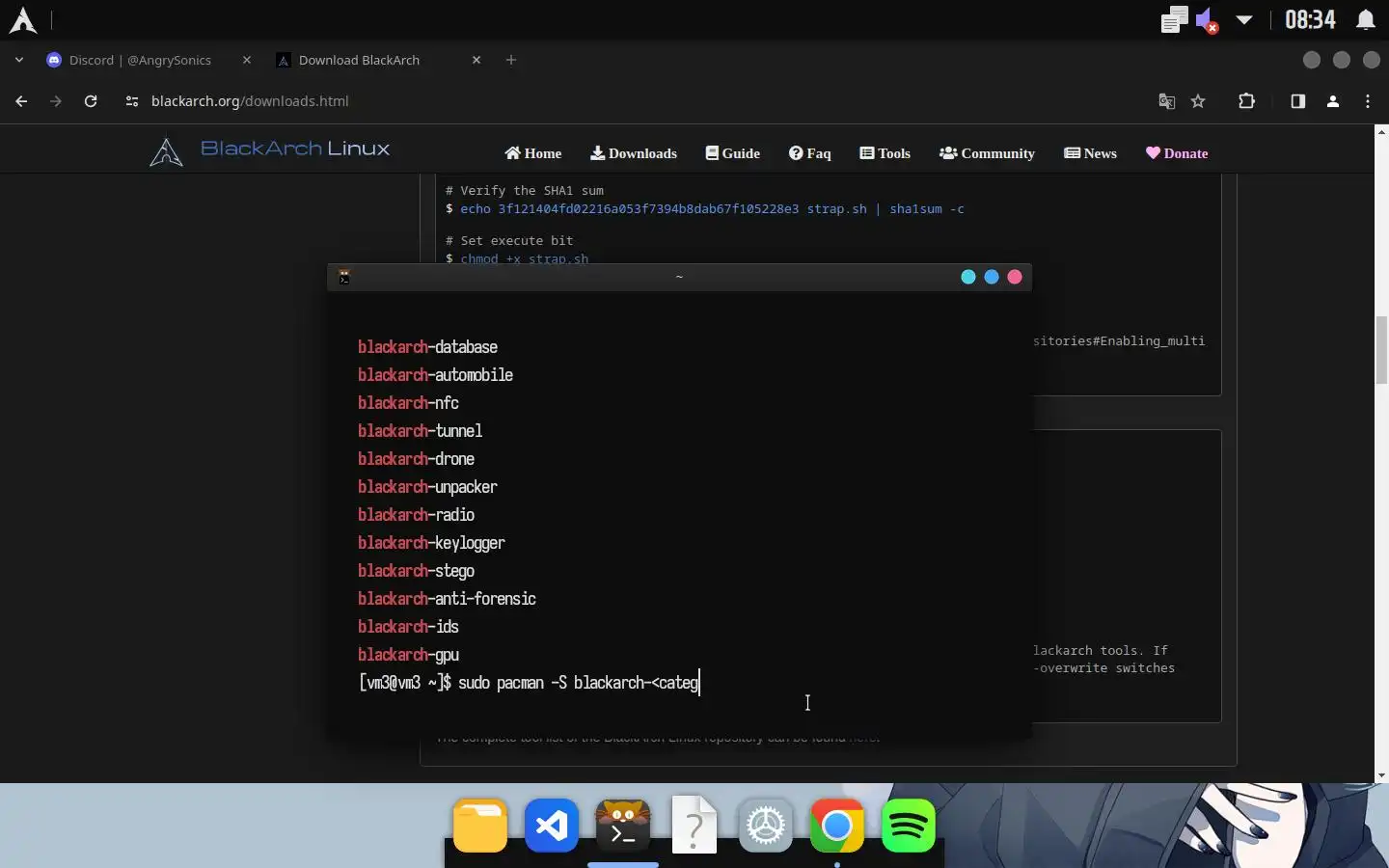Open the Home nav item

[x=533, y=153]
